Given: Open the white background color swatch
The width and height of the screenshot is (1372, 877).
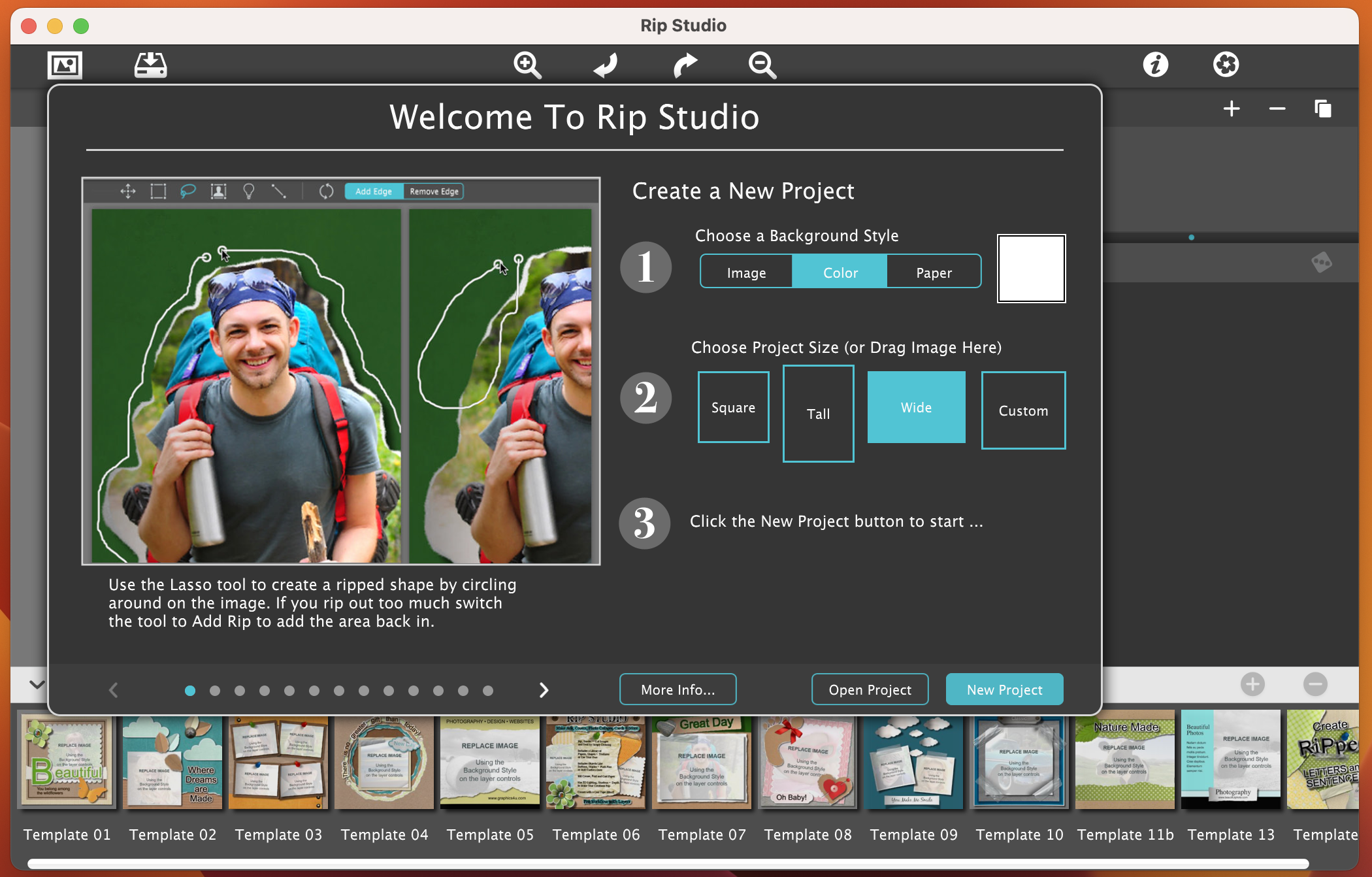Looking at the screenshot, I should click(x=1031, y=269).
